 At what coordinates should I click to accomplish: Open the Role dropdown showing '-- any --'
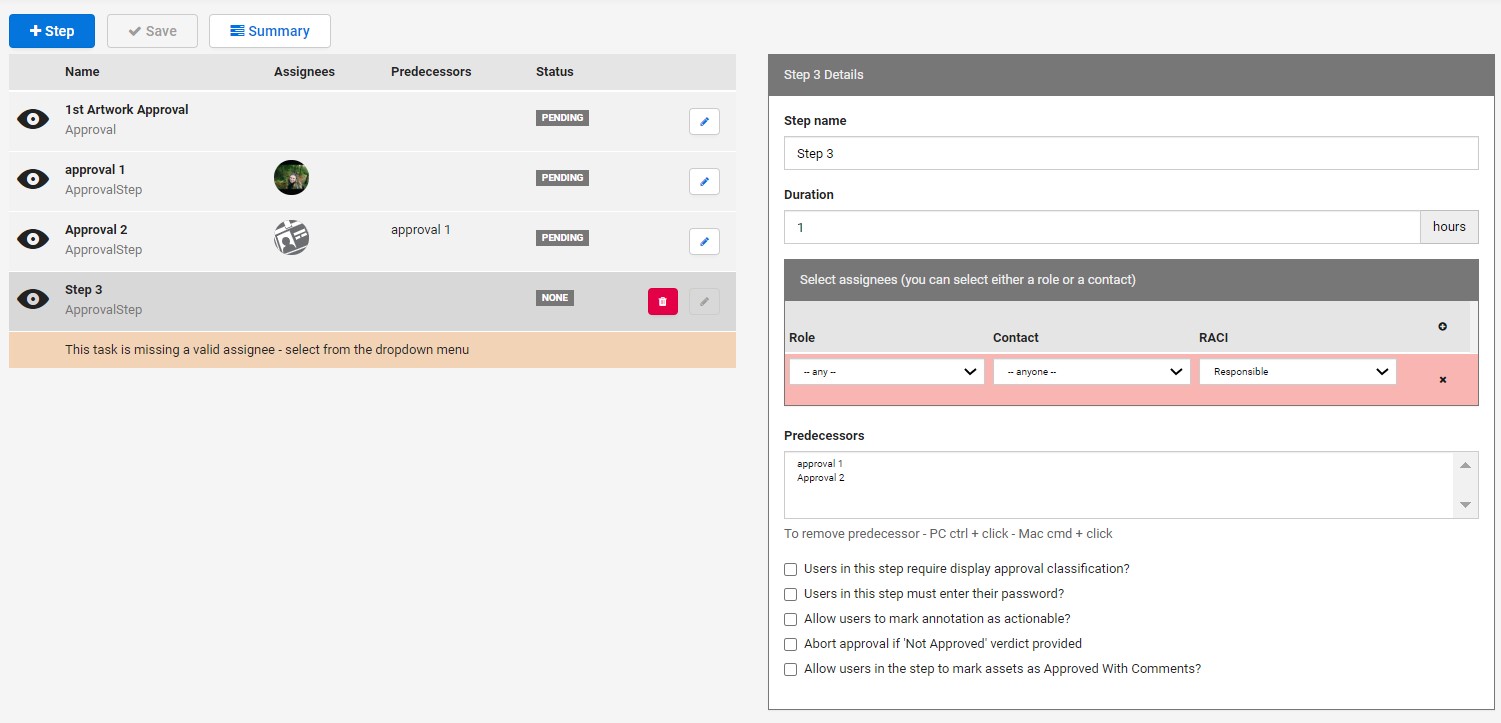[x=887, y=372]
